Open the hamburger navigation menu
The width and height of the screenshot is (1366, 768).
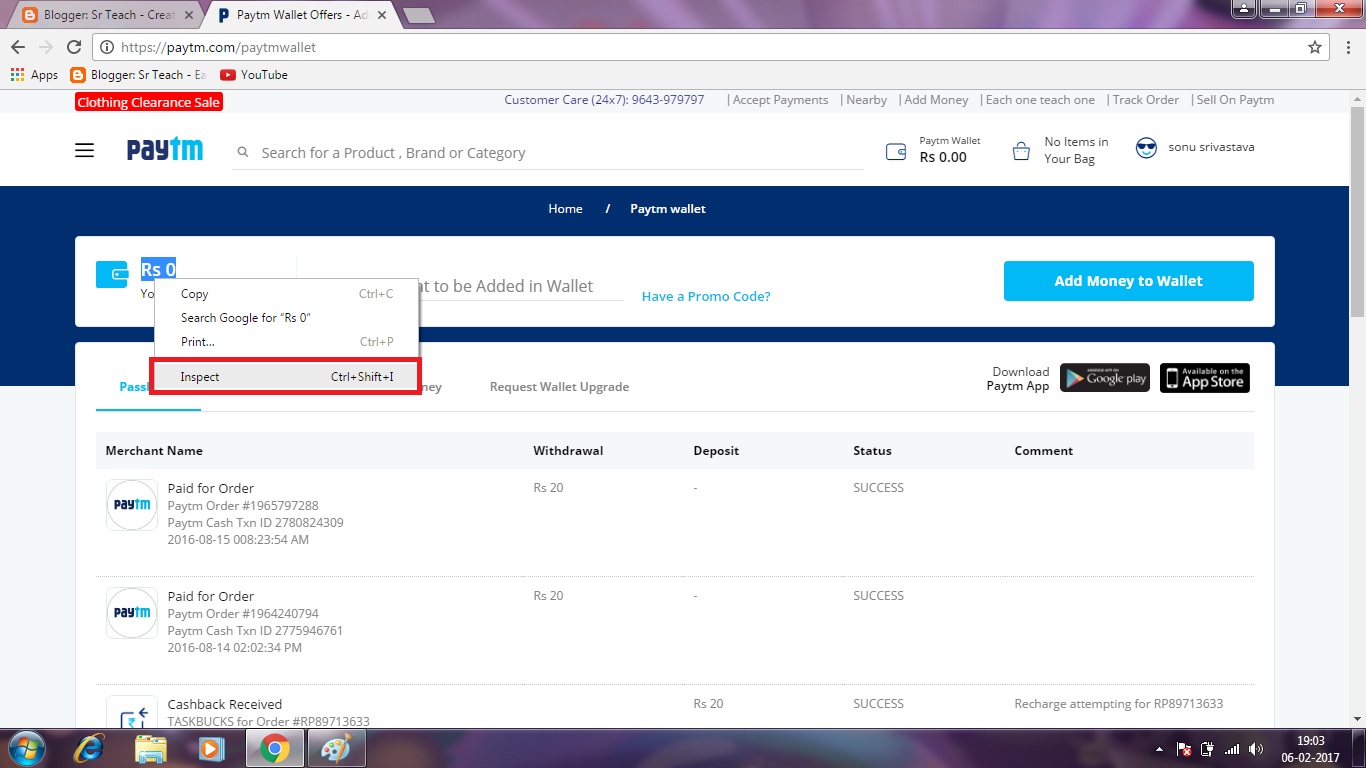84,149
